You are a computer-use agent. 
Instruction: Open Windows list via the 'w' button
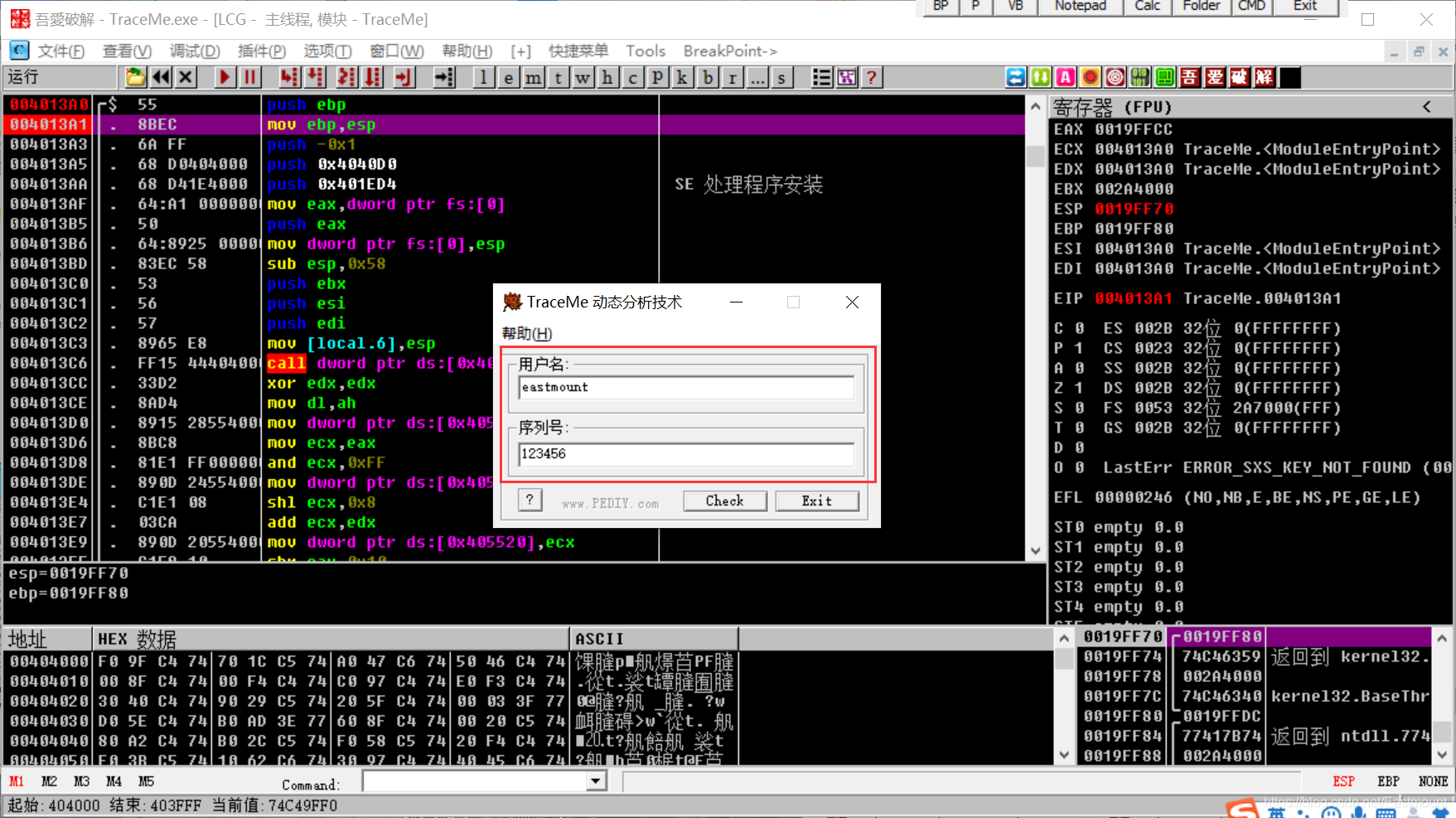(583, 78)
